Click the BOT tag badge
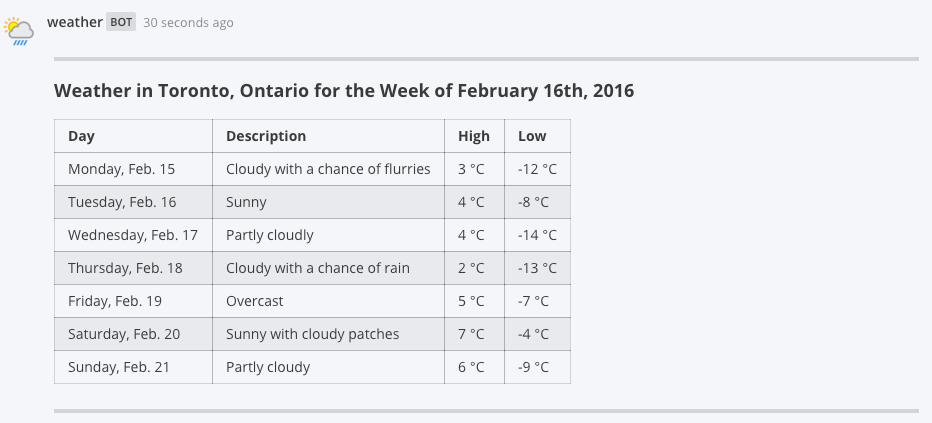Image resolution: width=932 pixels, height=423 pixels. pos(121,22)
